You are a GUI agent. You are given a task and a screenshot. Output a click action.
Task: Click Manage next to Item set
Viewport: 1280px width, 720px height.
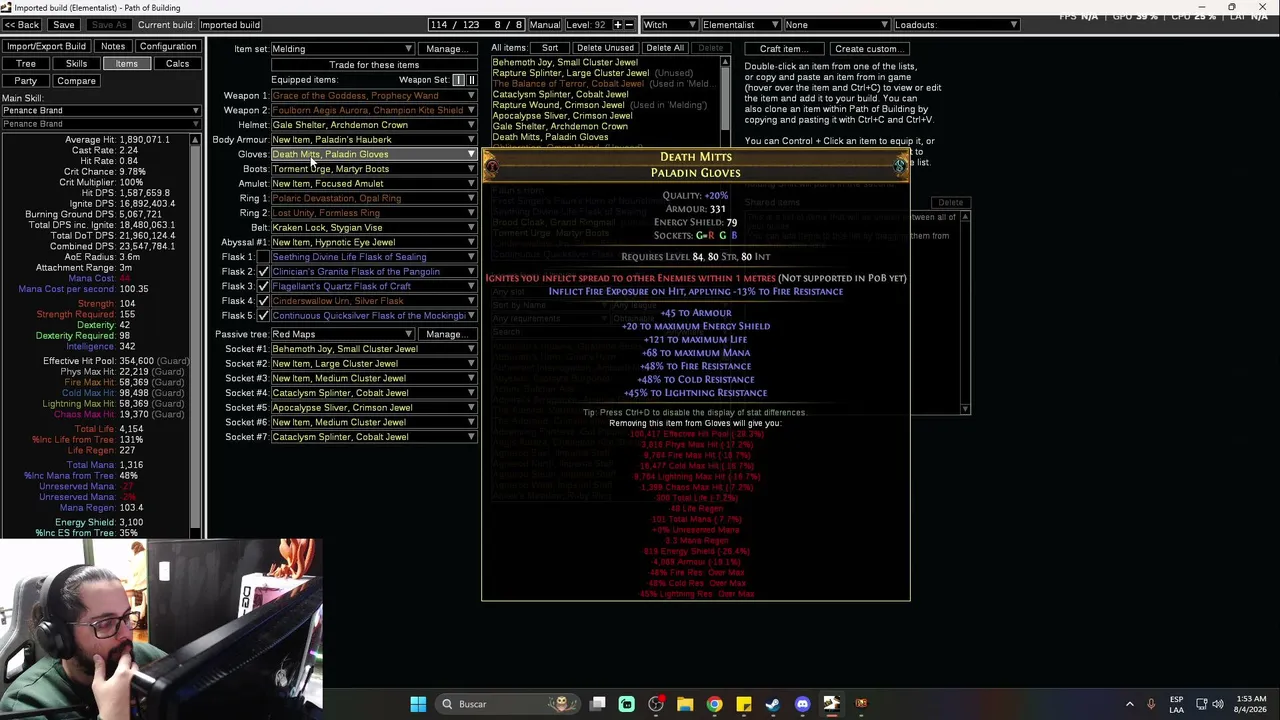click(x=446, y=49)
